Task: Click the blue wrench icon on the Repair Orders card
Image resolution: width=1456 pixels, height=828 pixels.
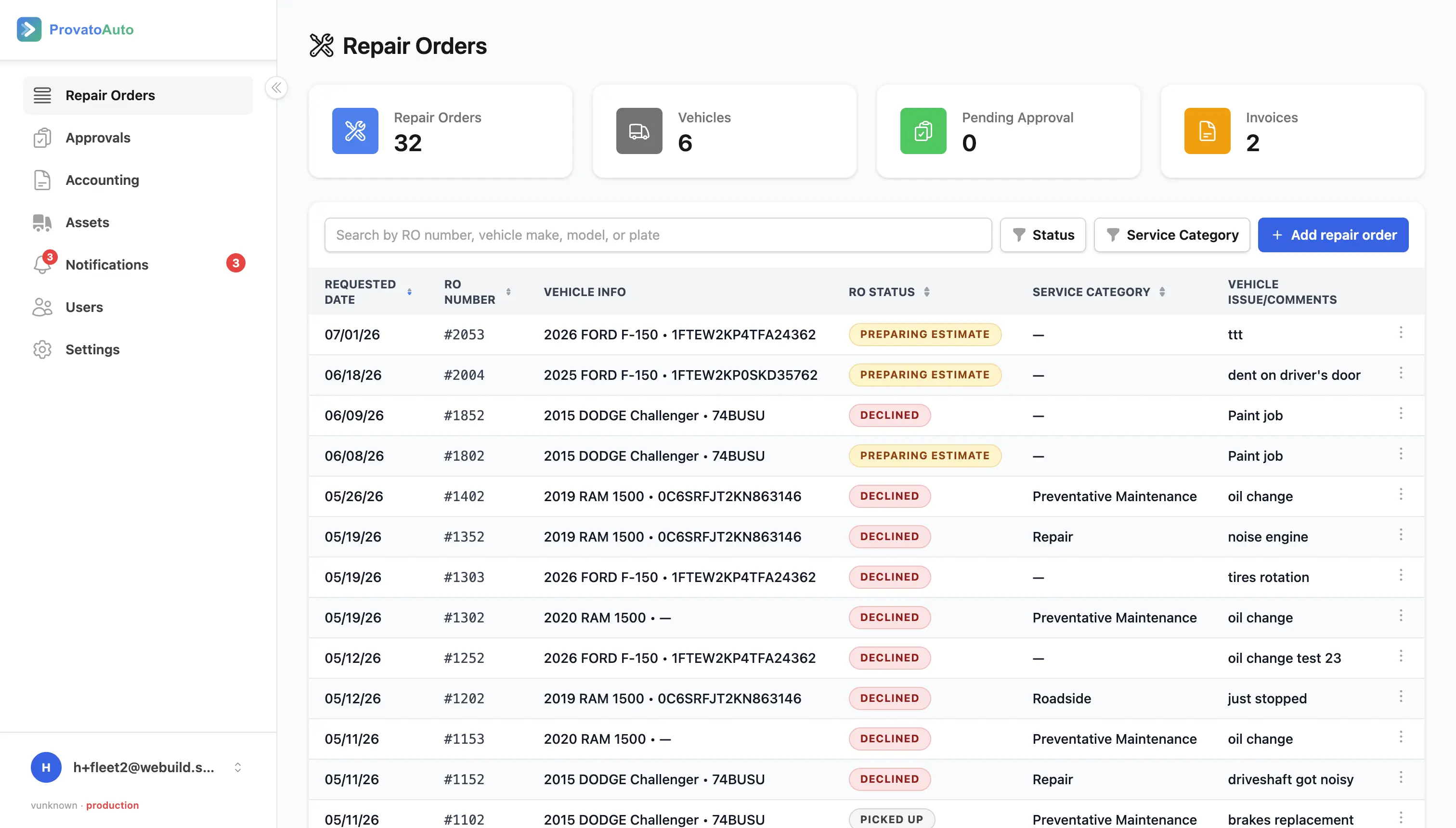Action: click(355, 131)
